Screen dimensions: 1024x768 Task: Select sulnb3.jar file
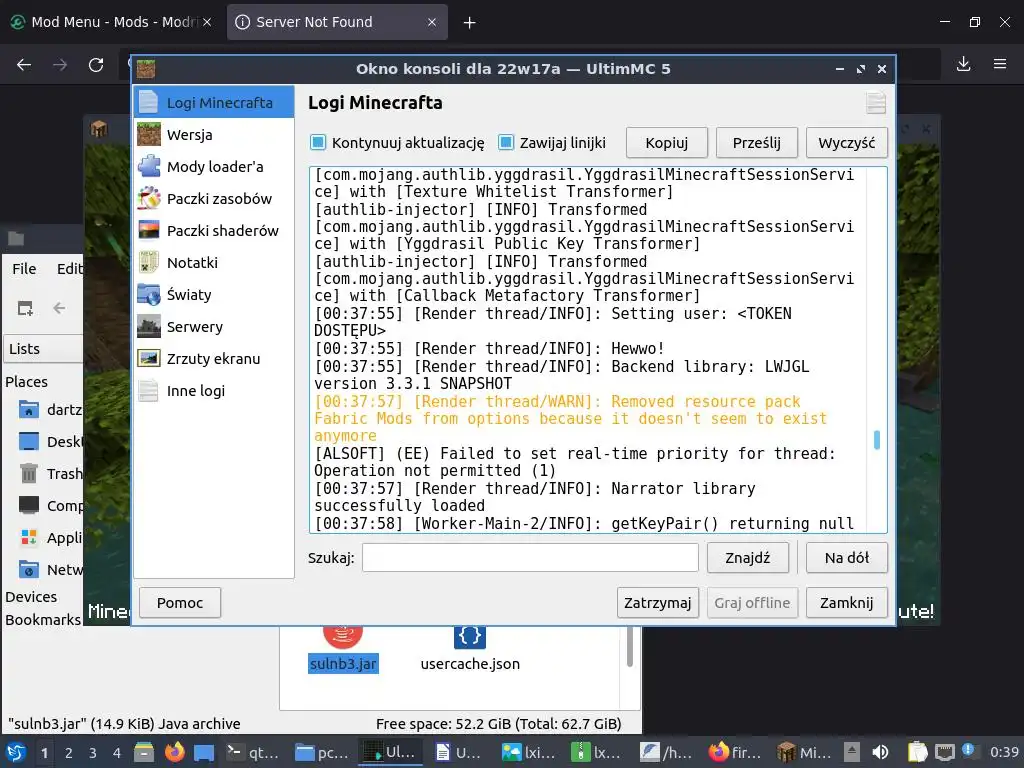pyautogui.click(x=344, y=650)
